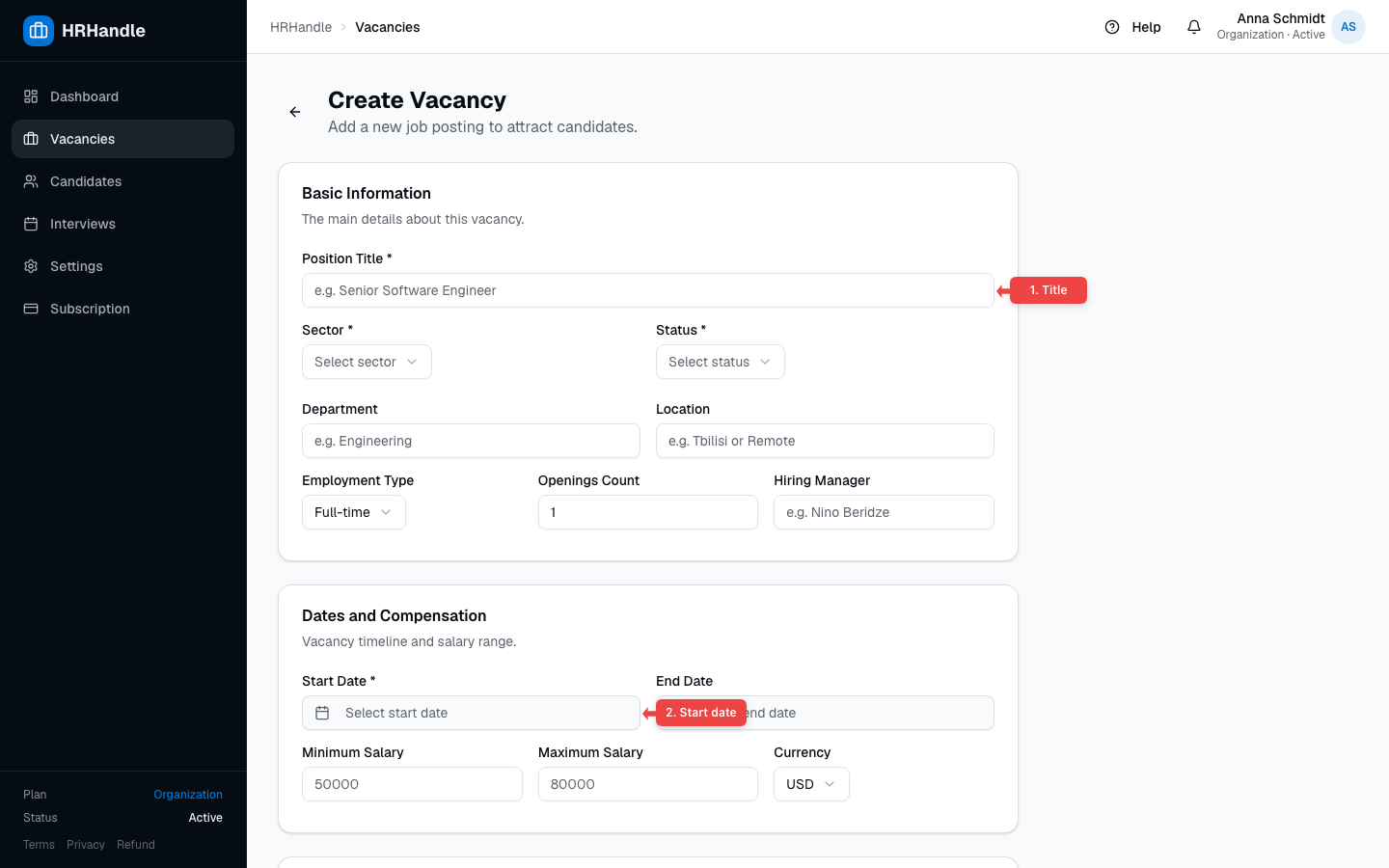
Task: Open Subscription in the sidebar
Action: [x=123, y=309]
